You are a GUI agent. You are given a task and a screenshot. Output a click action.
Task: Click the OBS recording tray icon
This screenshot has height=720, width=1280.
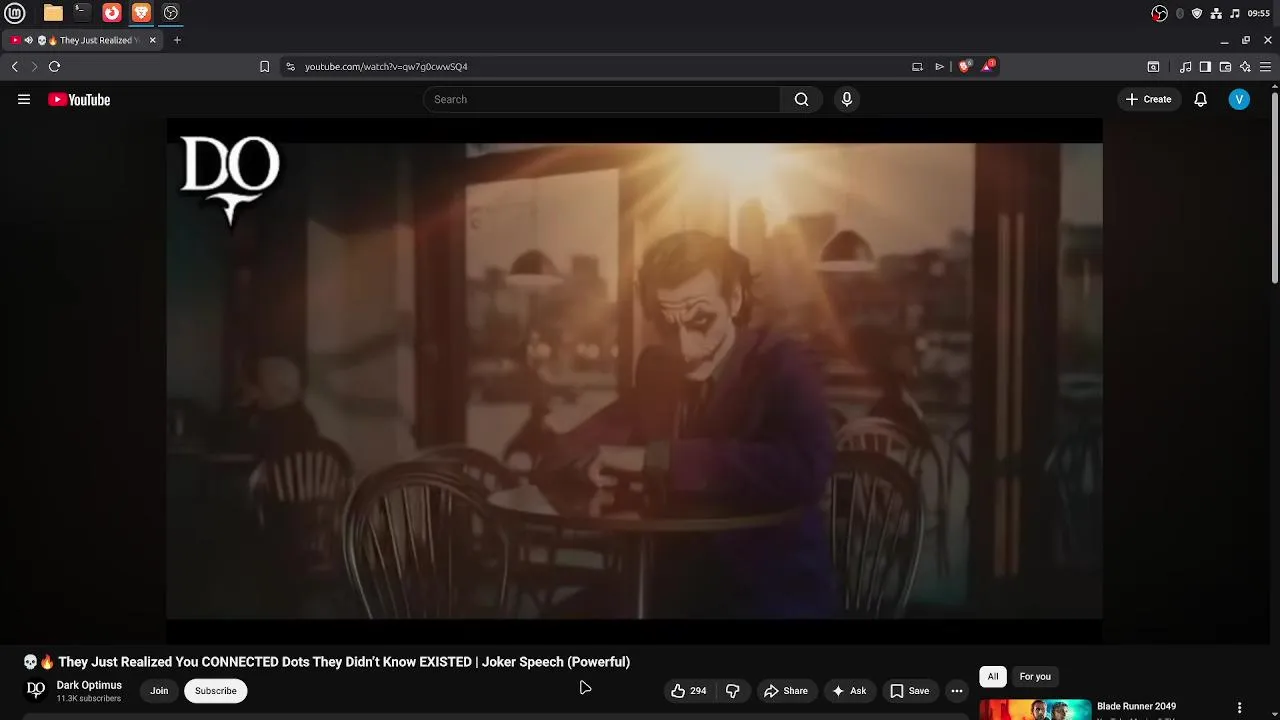(x=1159, y=13)
